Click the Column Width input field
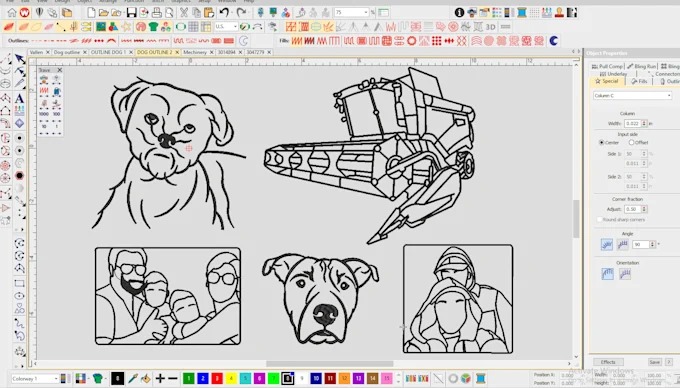The image size is (680, 388). pos(633,124)
